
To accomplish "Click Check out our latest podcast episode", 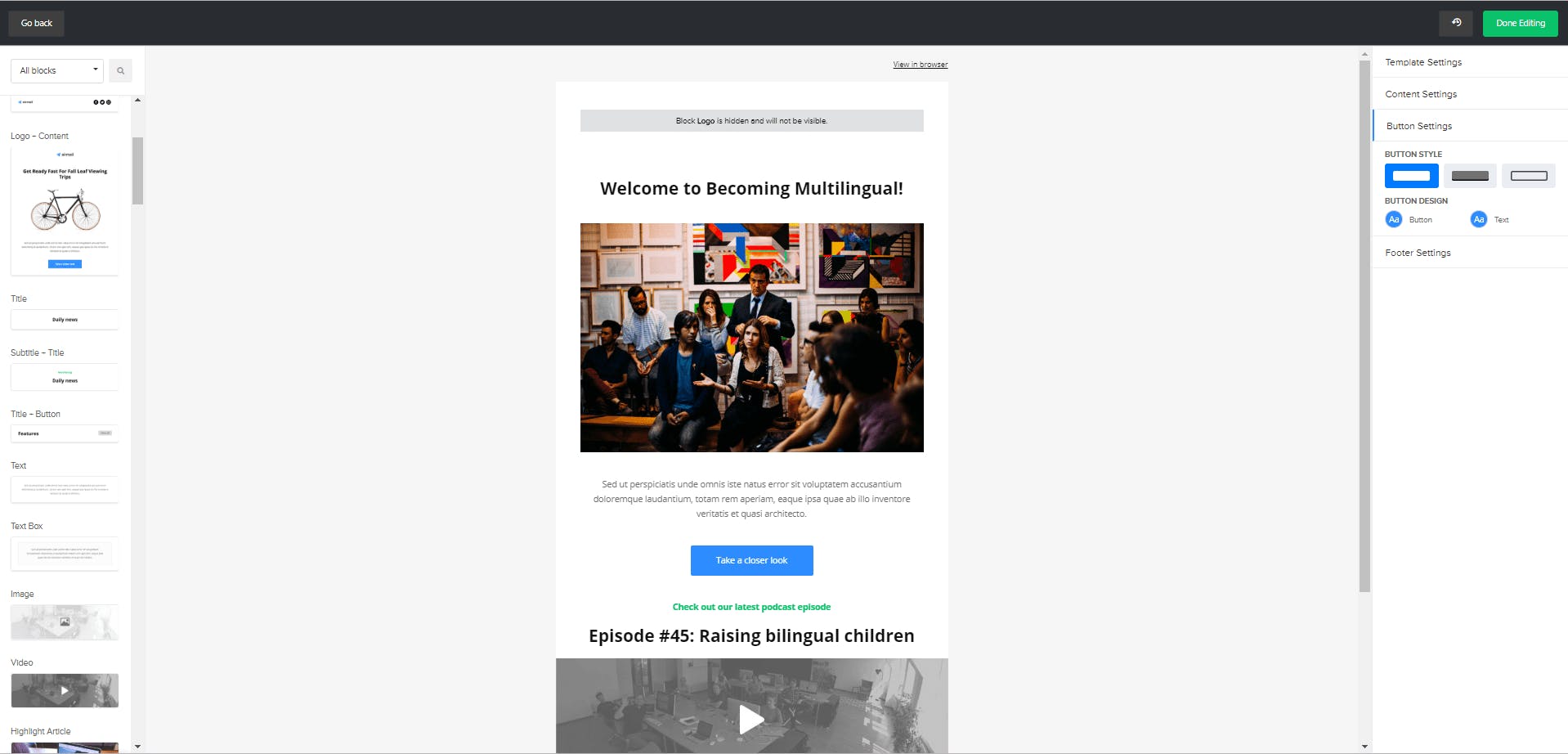I will point(751,607).
